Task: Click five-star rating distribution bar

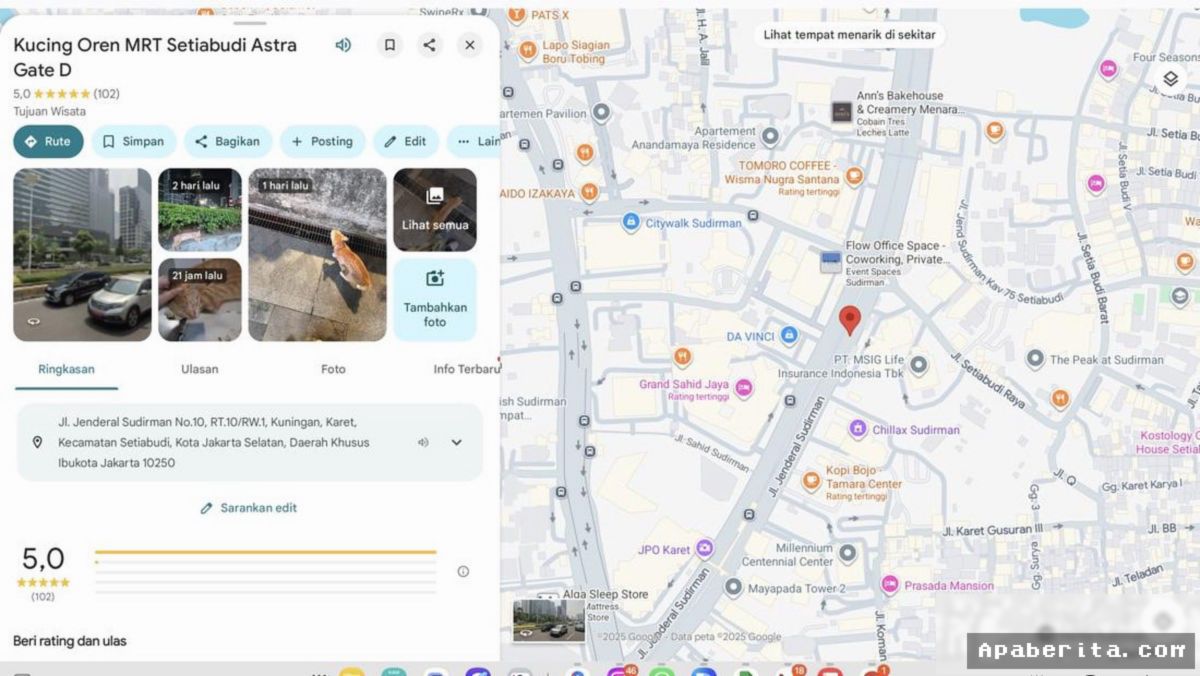Action: [265, 552]
